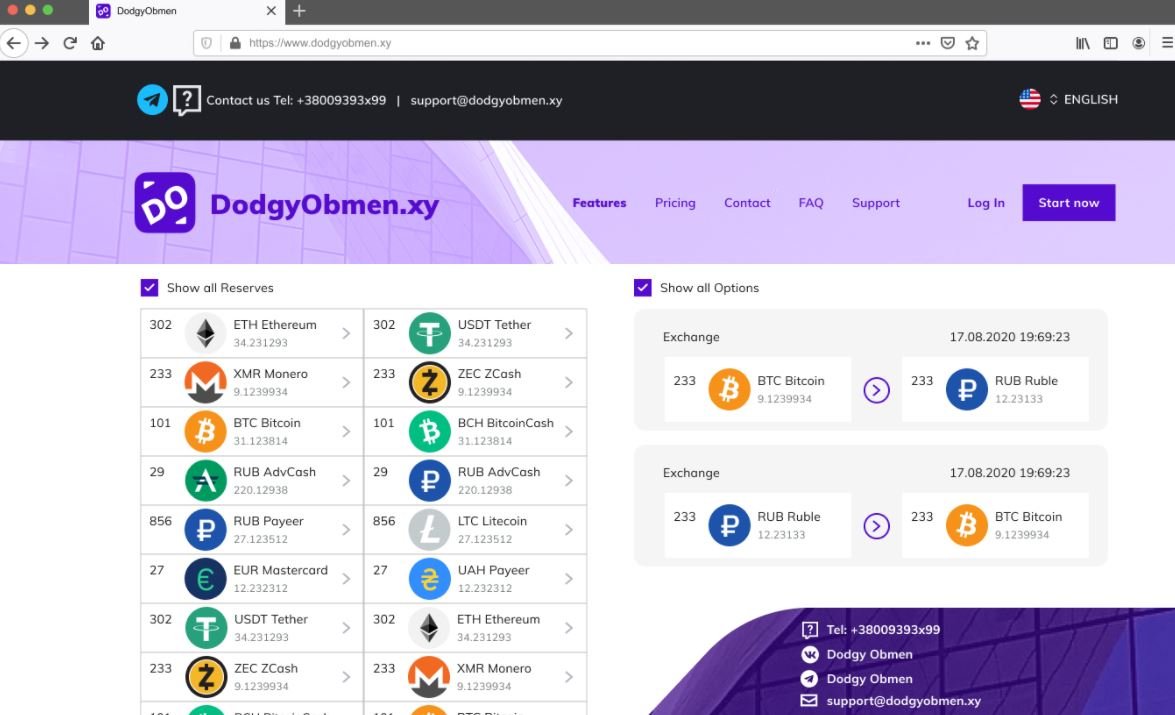
Task: Click the footer Telegram icon beside Dodgy Obmen
Action: coord(809,679)
